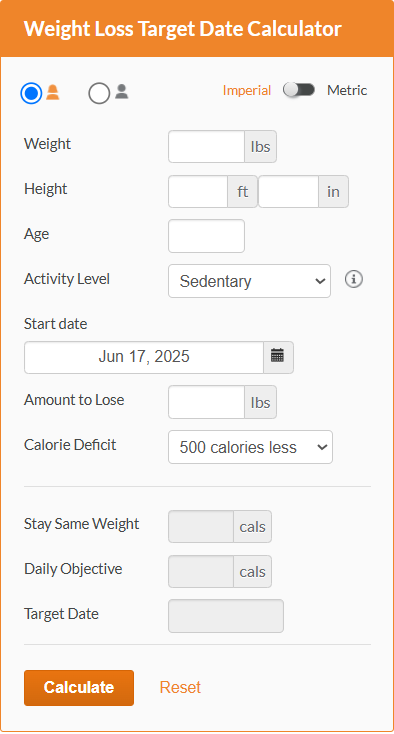Click the gray male figure icon
Screen dimensions: 394x734
tap(122, 91)
